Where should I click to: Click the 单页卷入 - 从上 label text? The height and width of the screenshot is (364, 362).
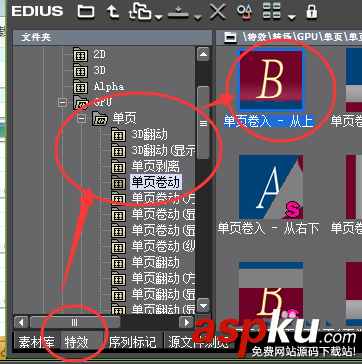click(x=269, y=121)
